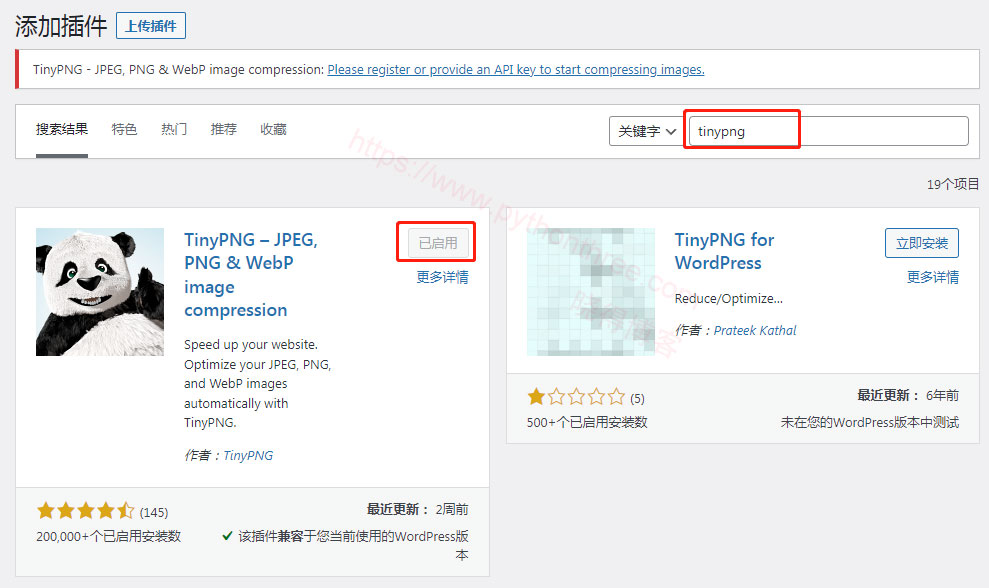
Task: Click 立即安装 for TinyPNG for WordPress
Action: point(922,243)
